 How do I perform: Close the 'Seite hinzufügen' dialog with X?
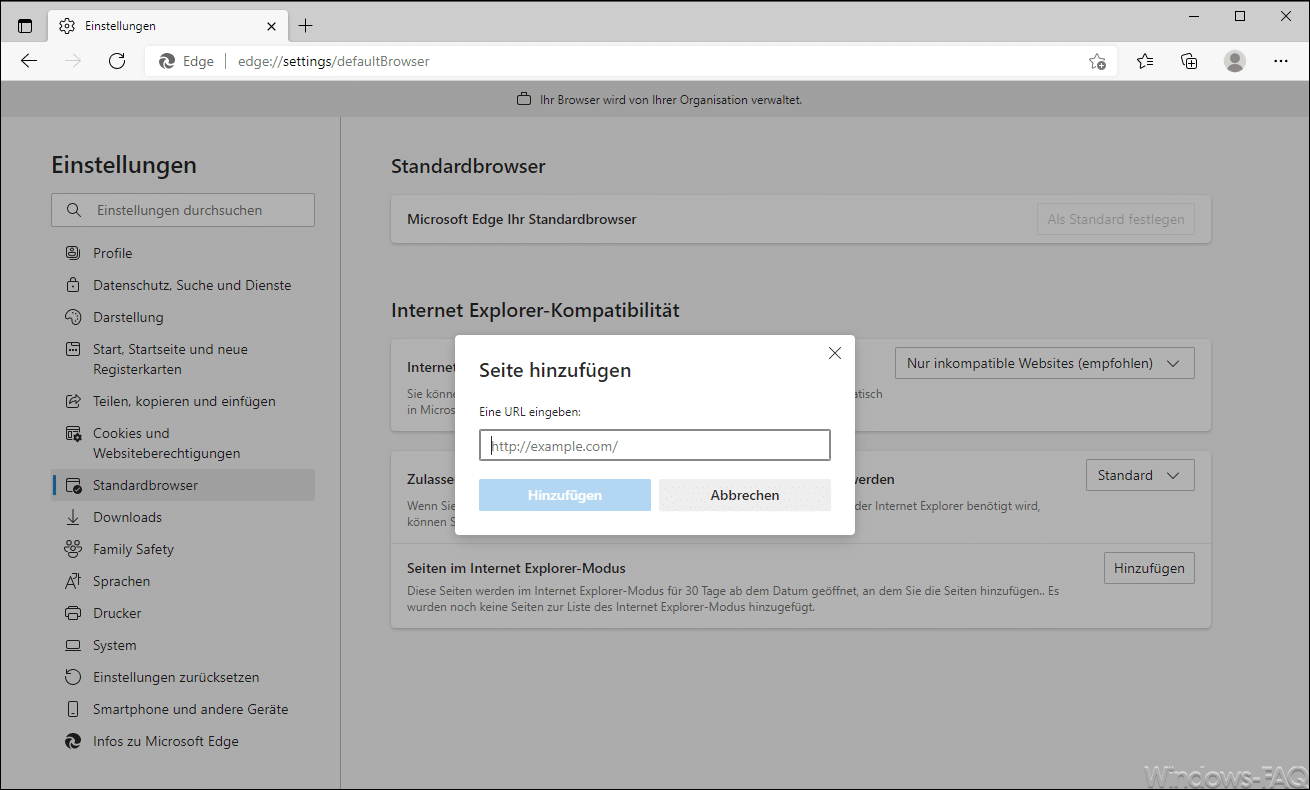pos(835,353)
